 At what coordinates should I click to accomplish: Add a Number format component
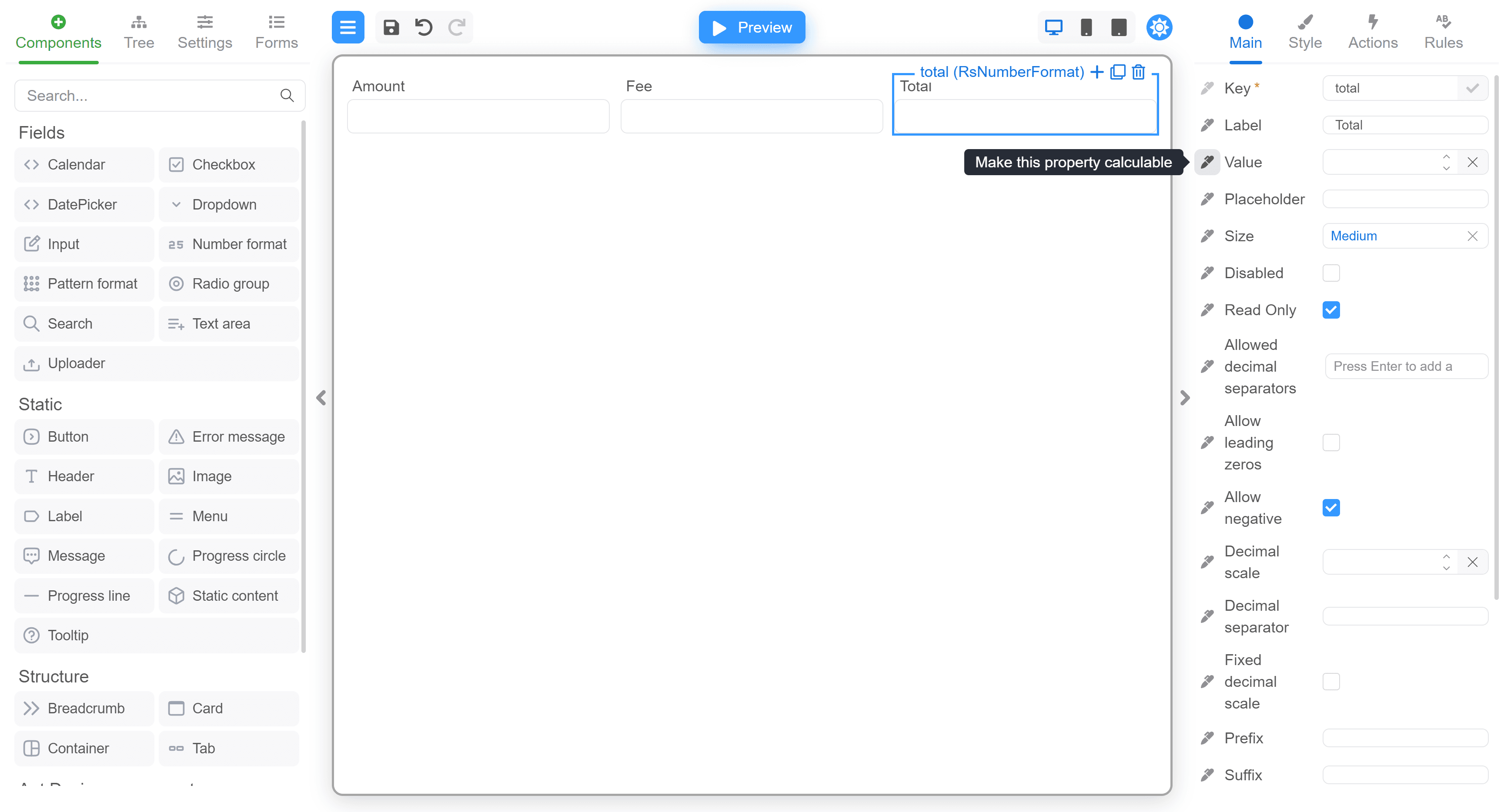(x=229, y=244)
